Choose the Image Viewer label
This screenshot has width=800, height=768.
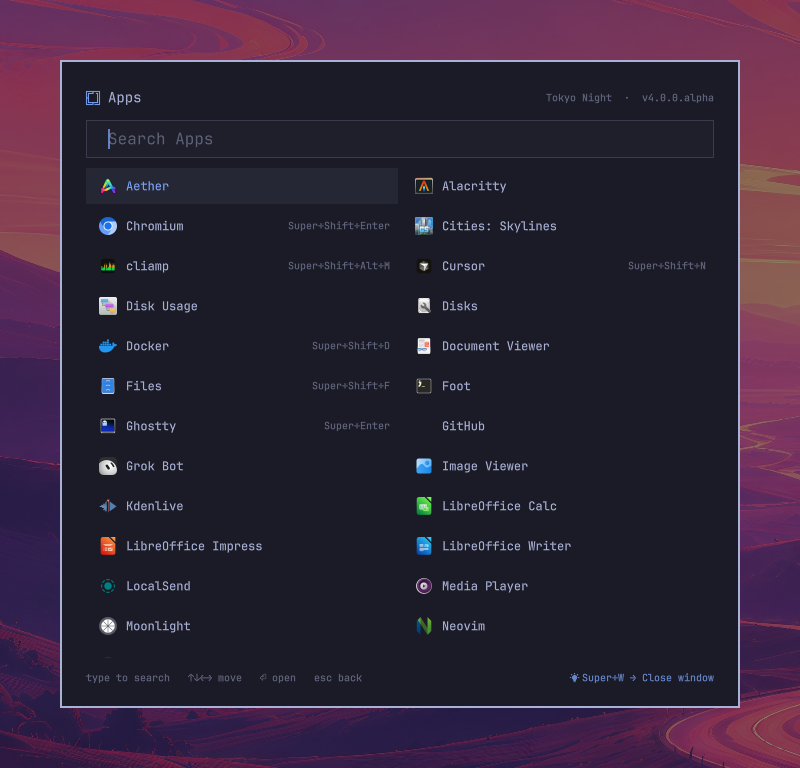tap(485, 466)
